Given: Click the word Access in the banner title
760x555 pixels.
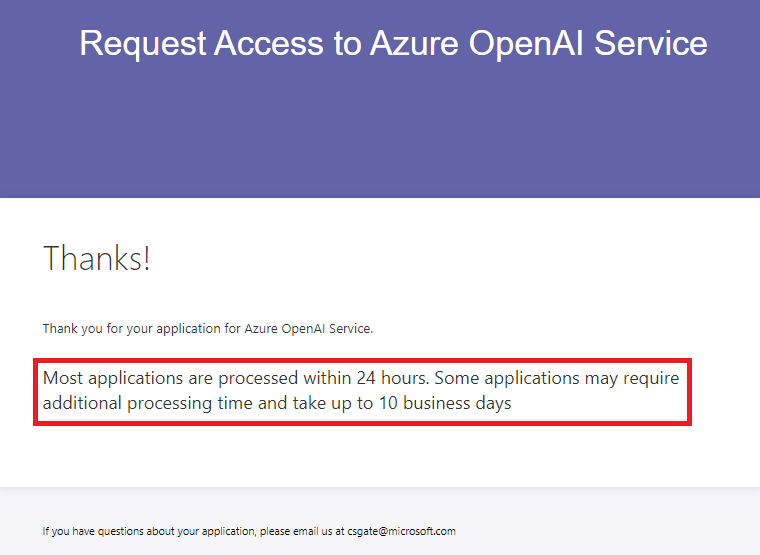Looking at the screenshot, I should (x=269, y=44).
